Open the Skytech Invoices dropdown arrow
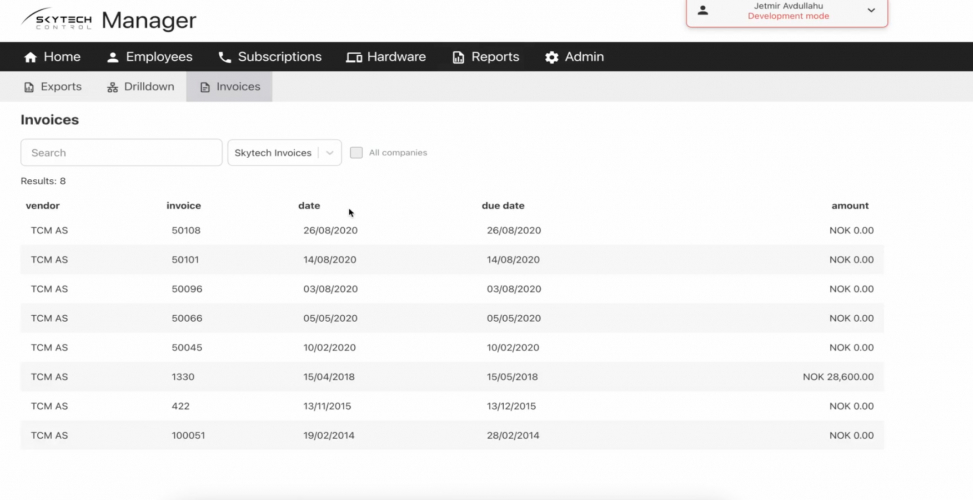 pyautogui.click(x=330, y=153)
